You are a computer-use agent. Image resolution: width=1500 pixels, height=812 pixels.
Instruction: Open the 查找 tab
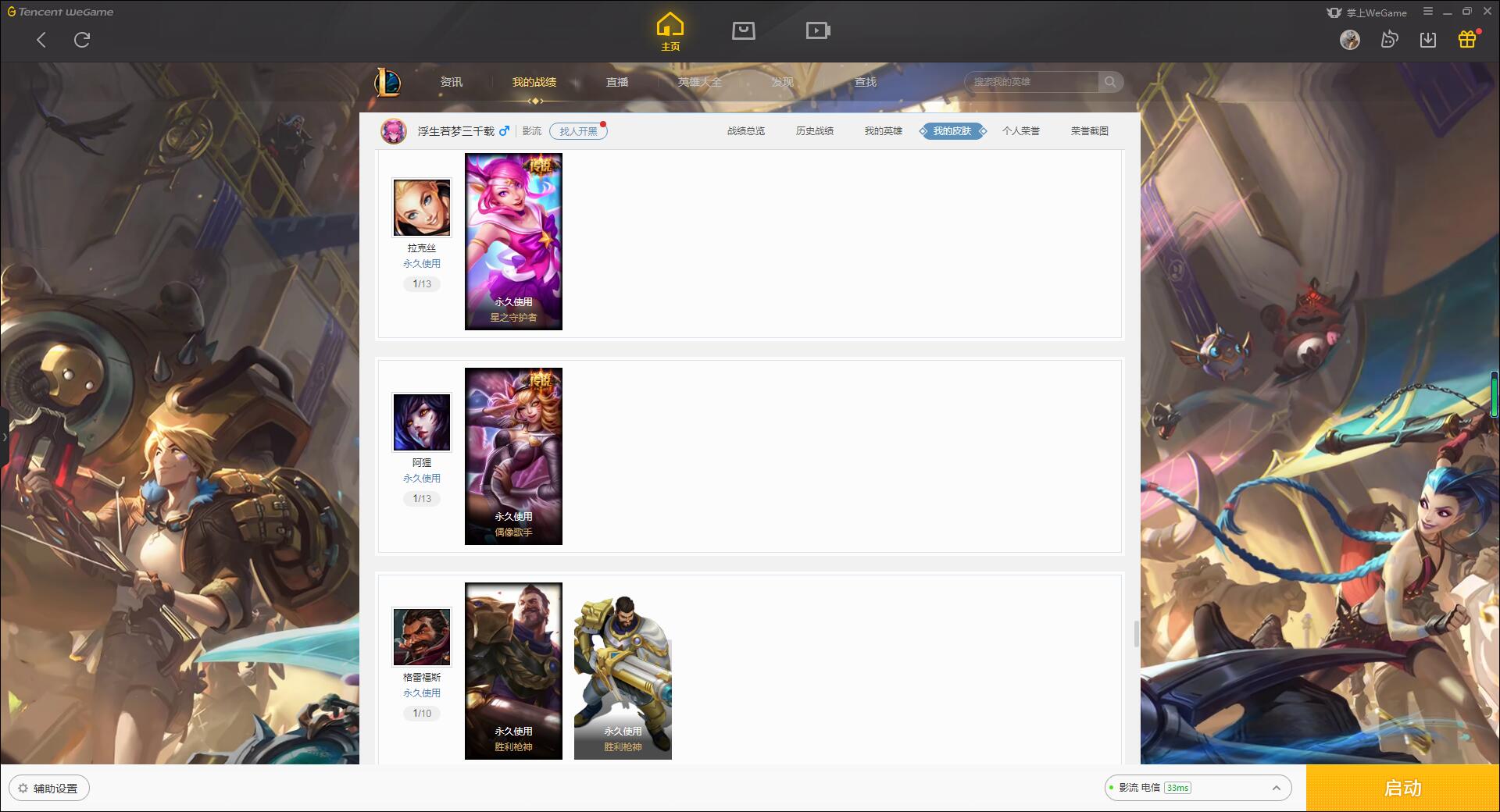point(866,82)
